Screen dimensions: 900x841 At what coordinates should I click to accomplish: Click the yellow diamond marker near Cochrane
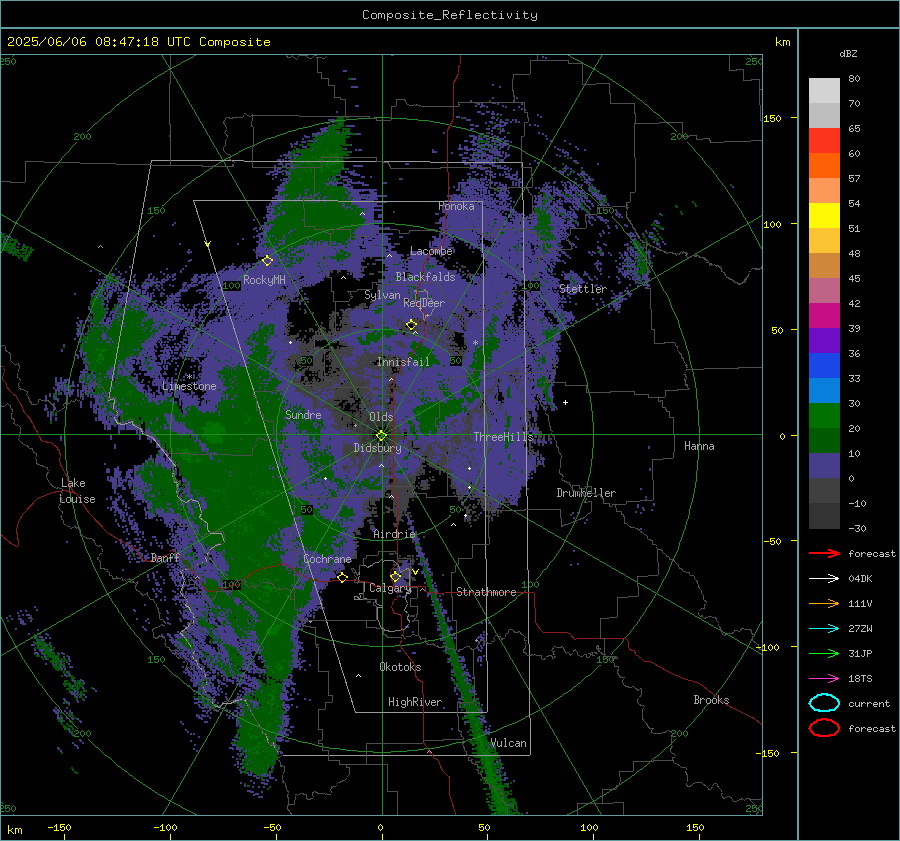click(342, 577)
